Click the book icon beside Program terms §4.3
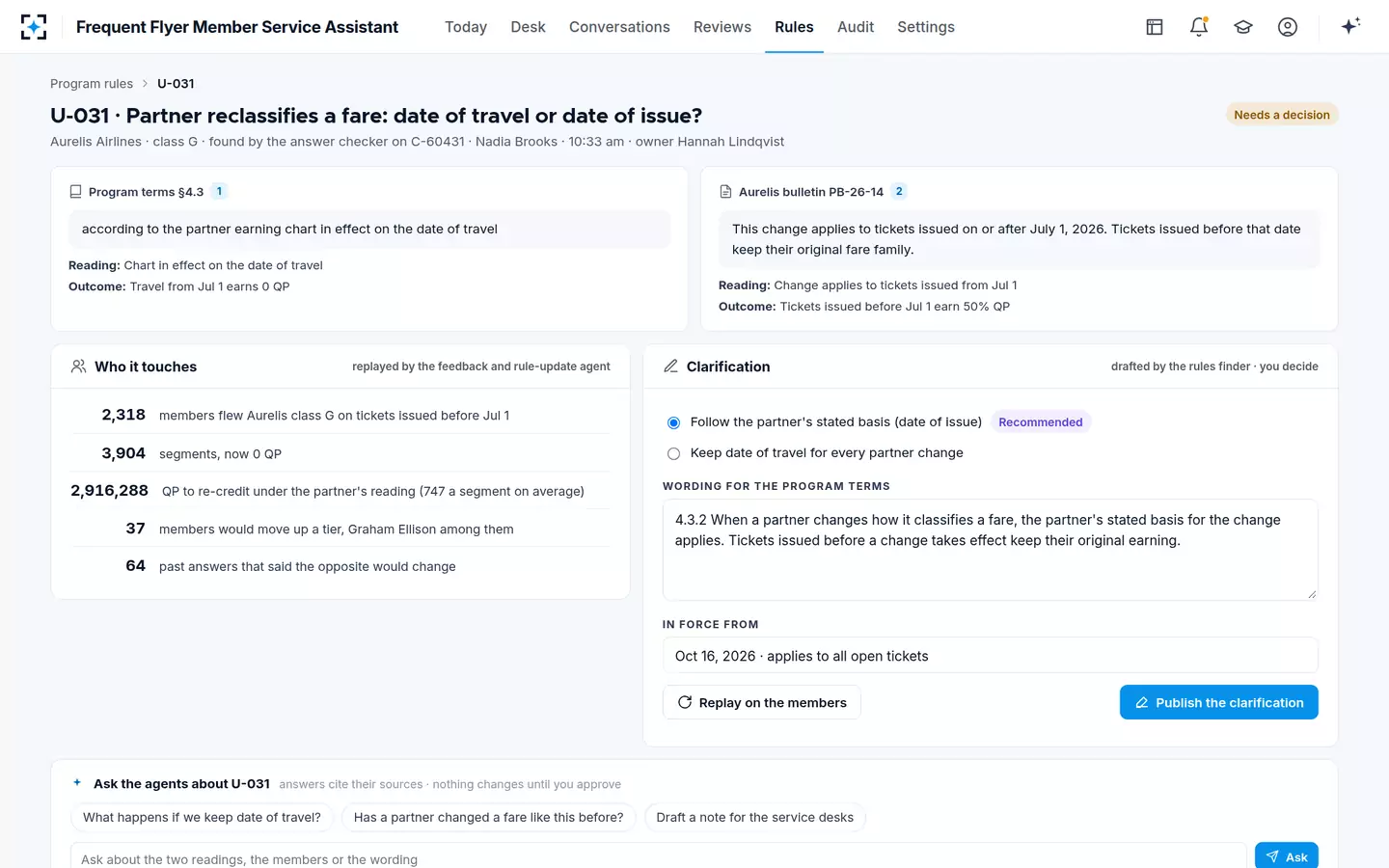Image resolution: width=1389 pixels, height=868 pixels. pyautogui.click(x=75, y=192)
